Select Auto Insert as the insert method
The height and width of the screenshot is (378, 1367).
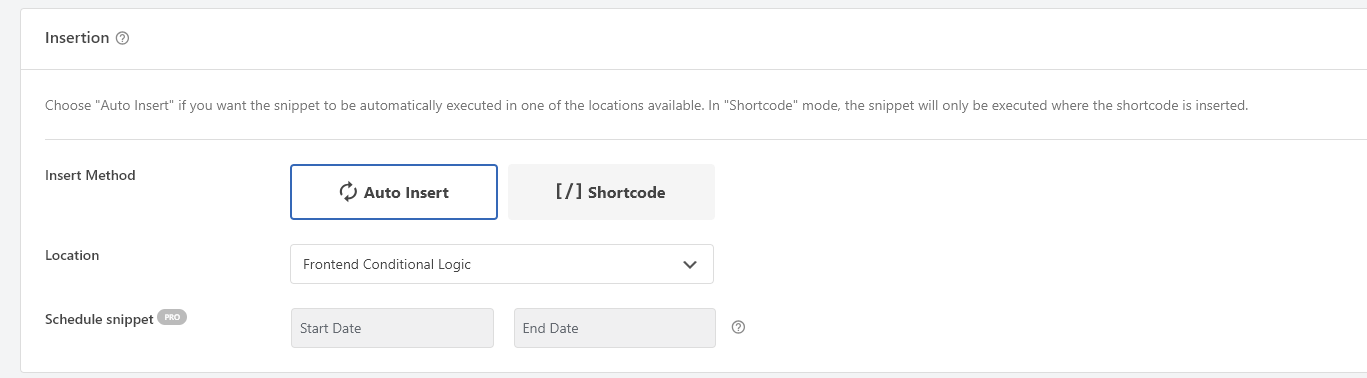[394, 192]
